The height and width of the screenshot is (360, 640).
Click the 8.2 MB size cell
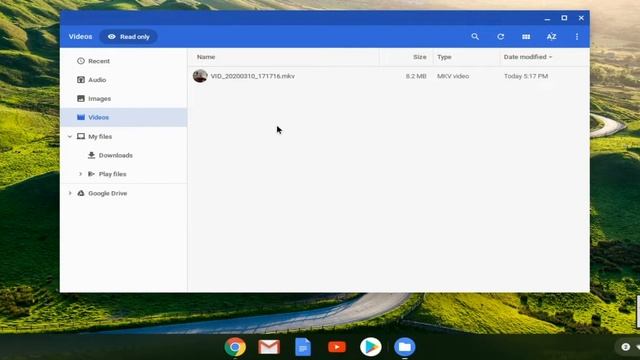point(416,76)
